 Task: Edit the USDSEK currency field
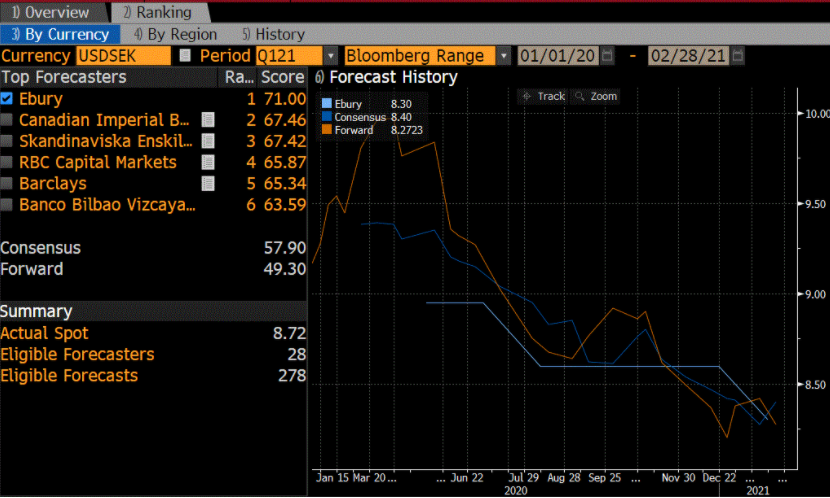click(123, 56)
